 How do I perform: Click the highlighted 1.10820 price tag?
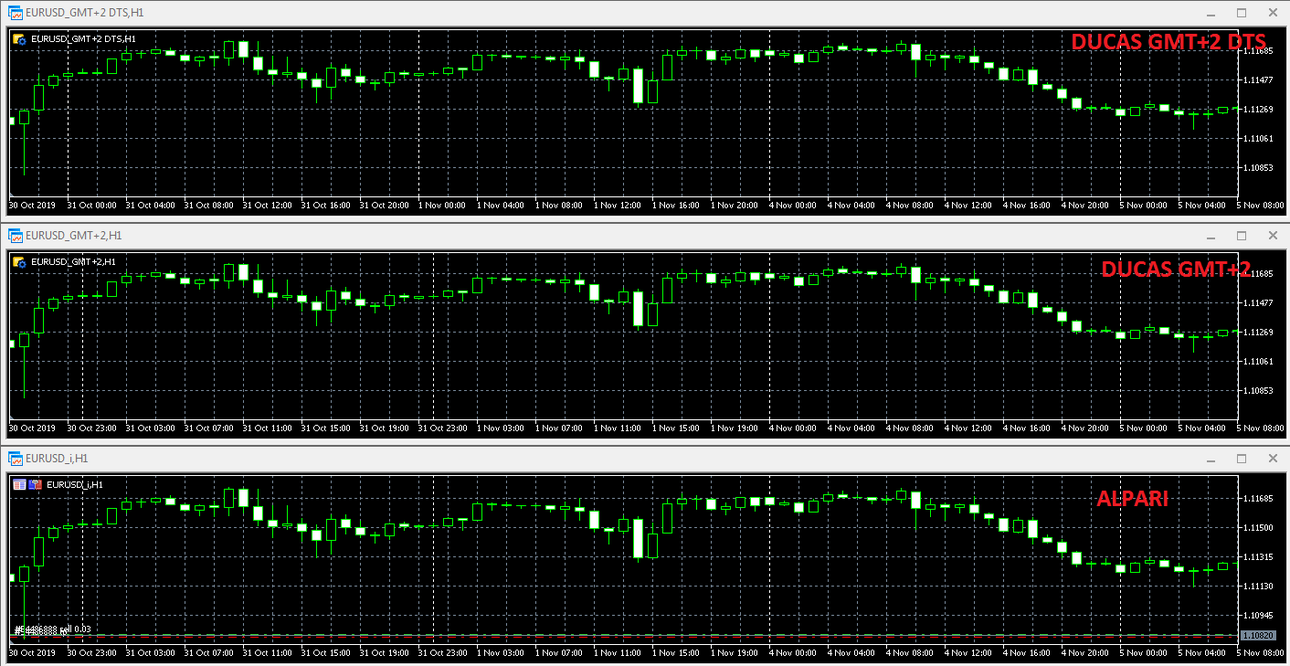pyautogui.click(x=1257, y=635)
